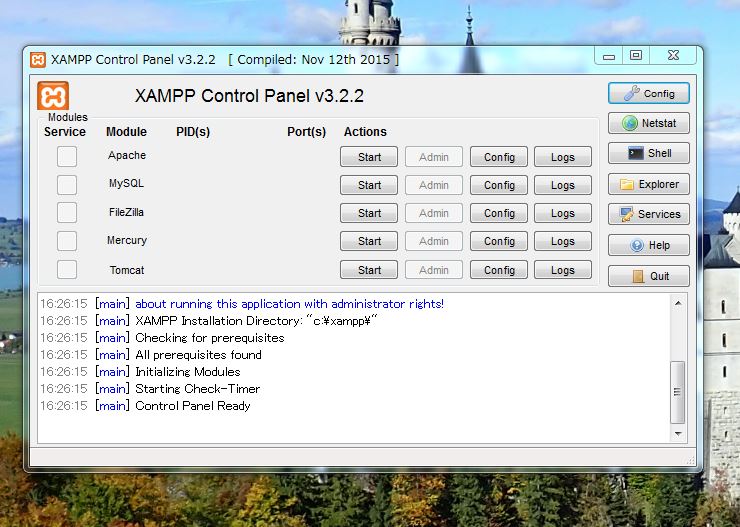Open Help with the question mark icon
Viewport: 740px width, 527px height.
[648, 245]
